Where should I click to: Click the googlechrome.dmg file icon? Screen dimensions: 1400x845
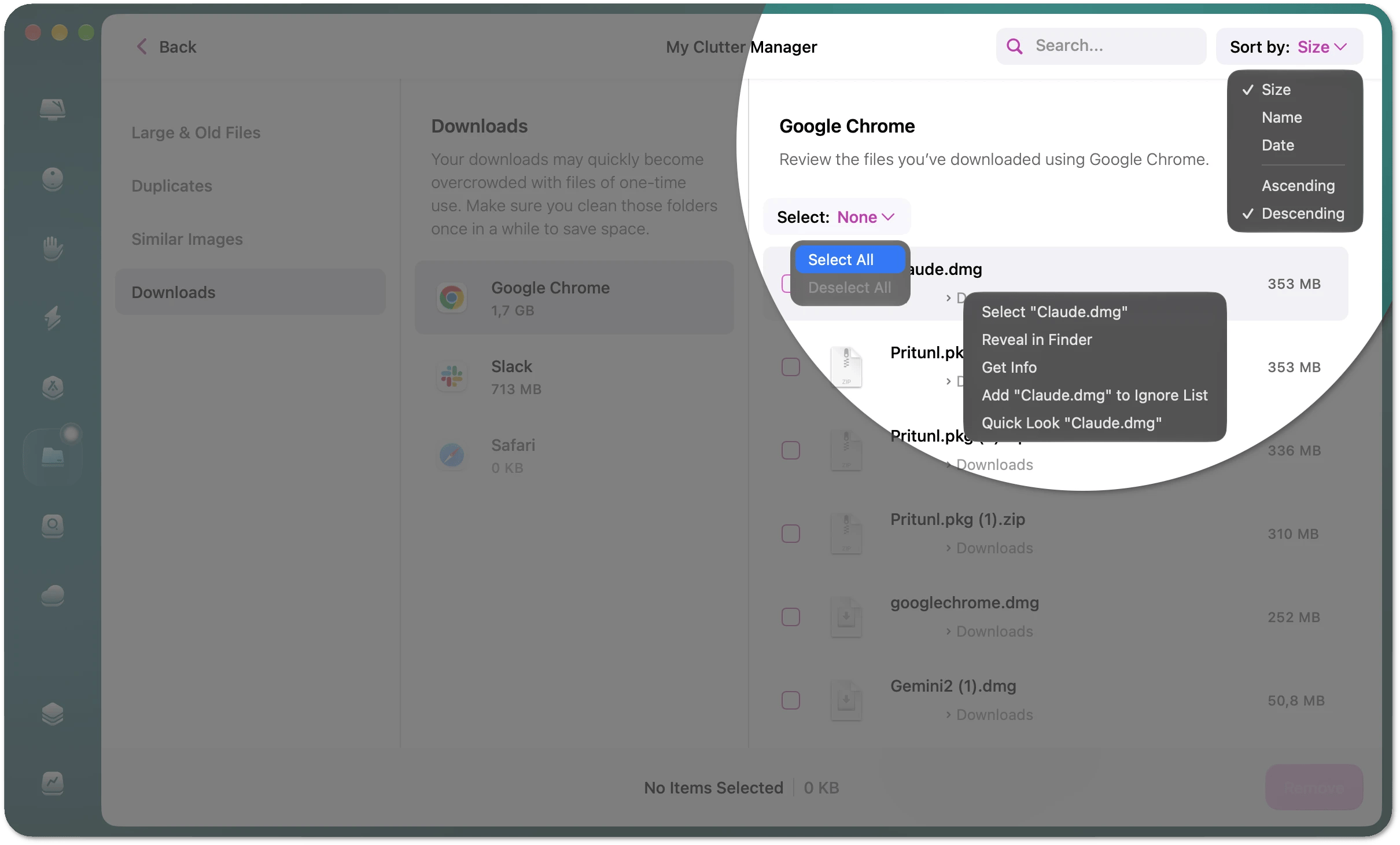846,617
